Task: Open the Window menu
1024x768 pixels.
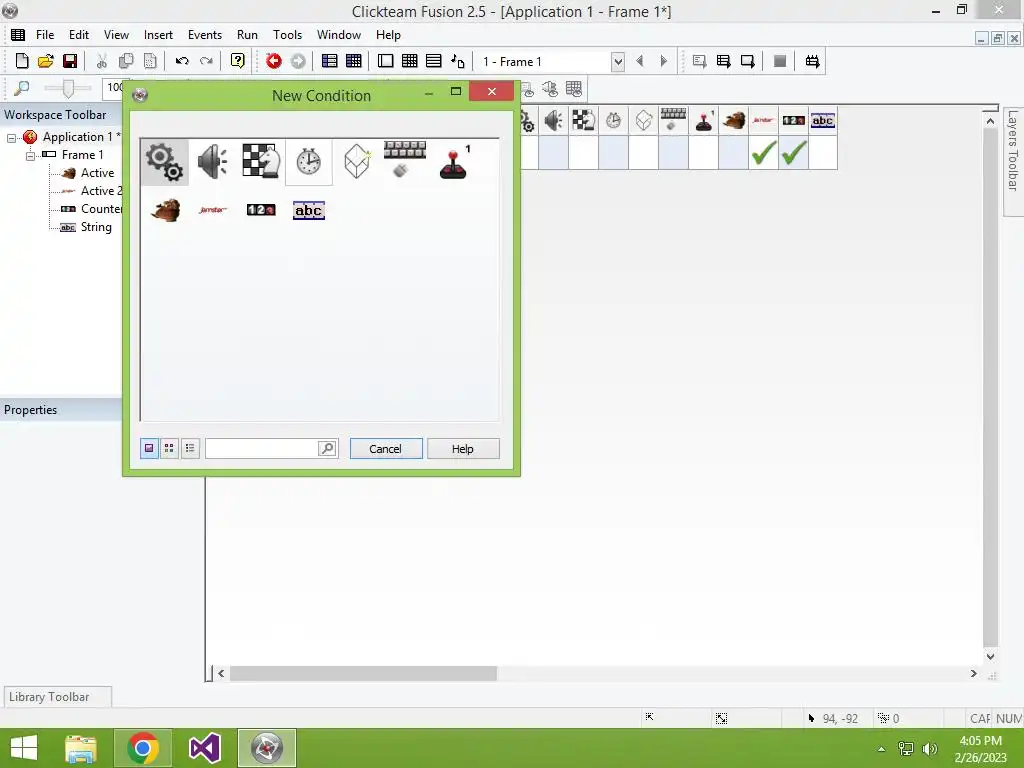Action: tap(338, 35)
